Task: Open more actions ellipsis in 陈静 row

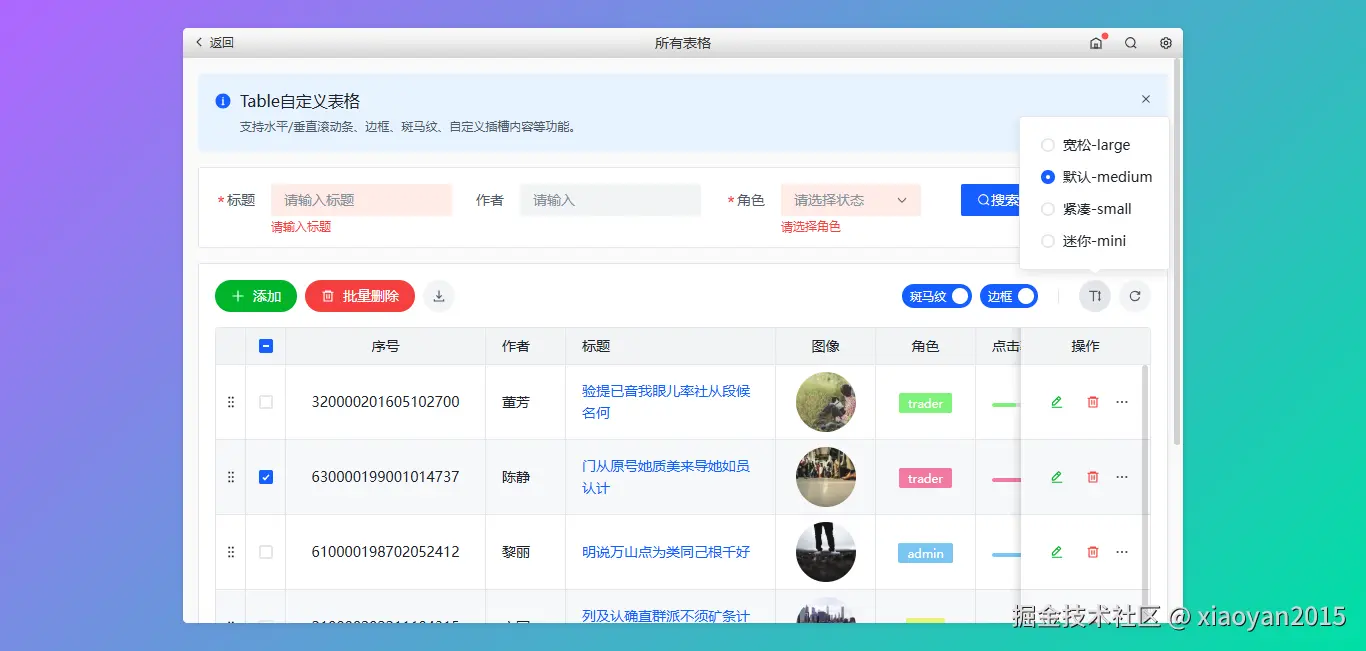Action: point(1122,477)
